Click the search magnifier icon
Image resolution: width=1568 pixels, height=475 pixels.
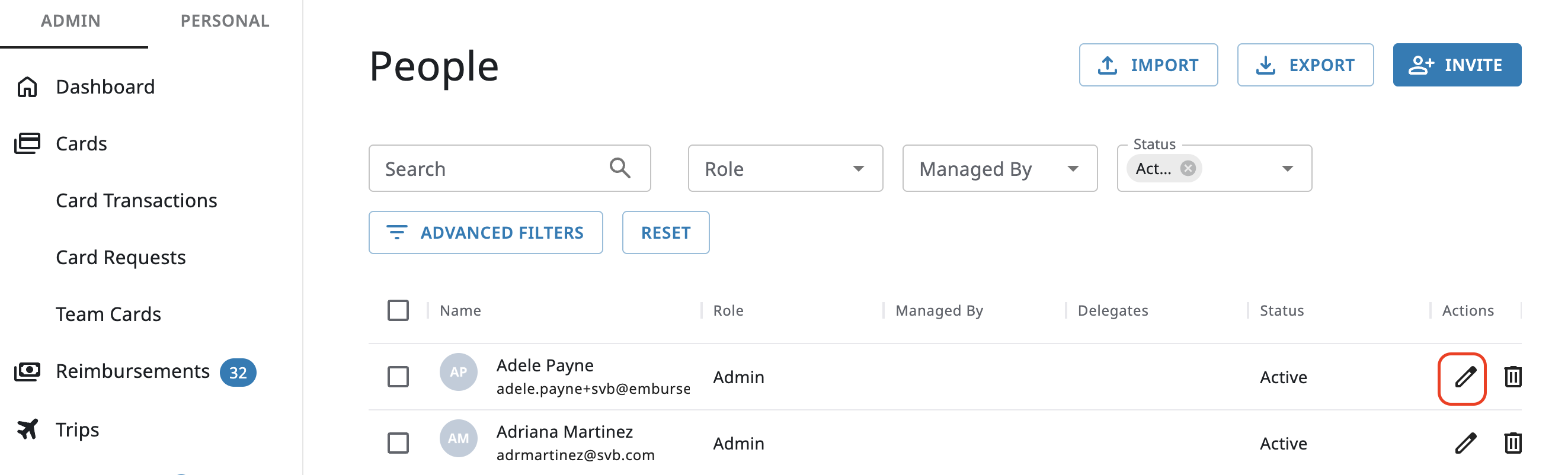[620, 168]
